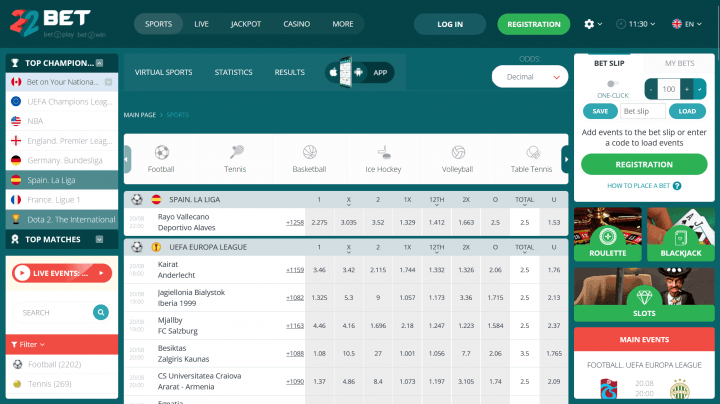
Task: Open the Roulette casino tile
Action: (608, 234)
